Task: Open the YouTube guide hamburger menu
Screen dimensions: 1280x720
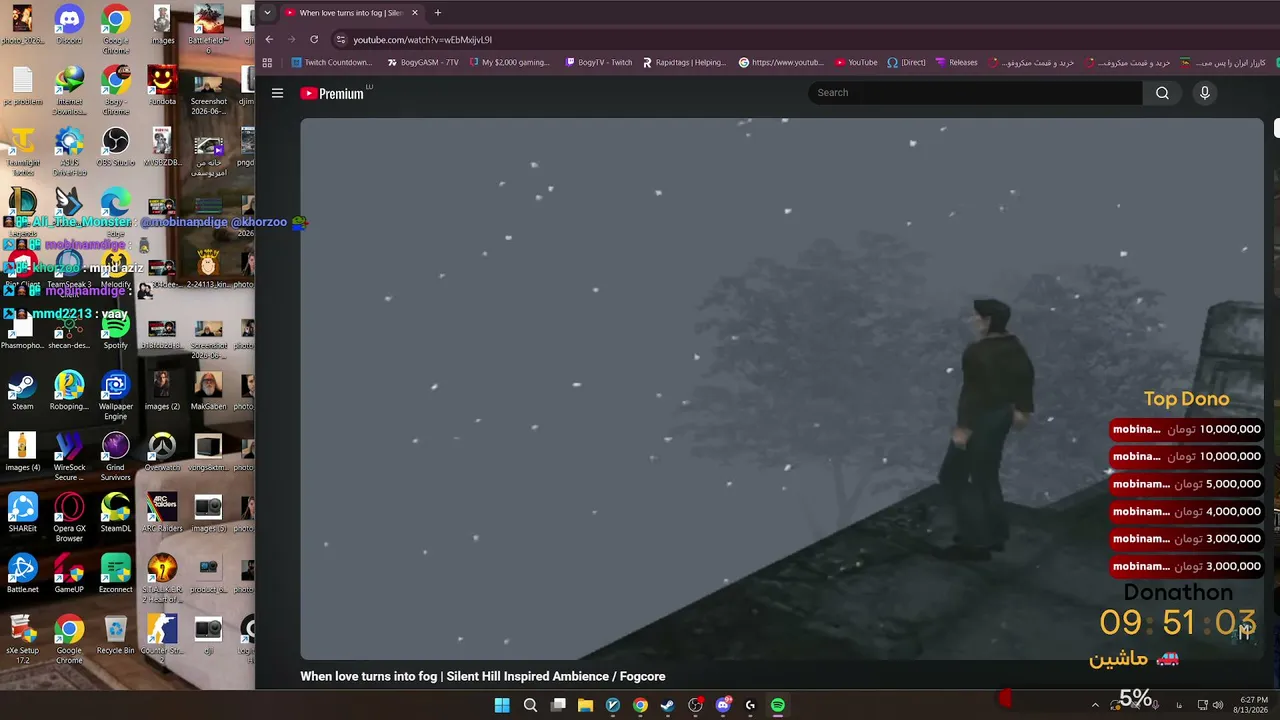Action: [x=277, y=93]
